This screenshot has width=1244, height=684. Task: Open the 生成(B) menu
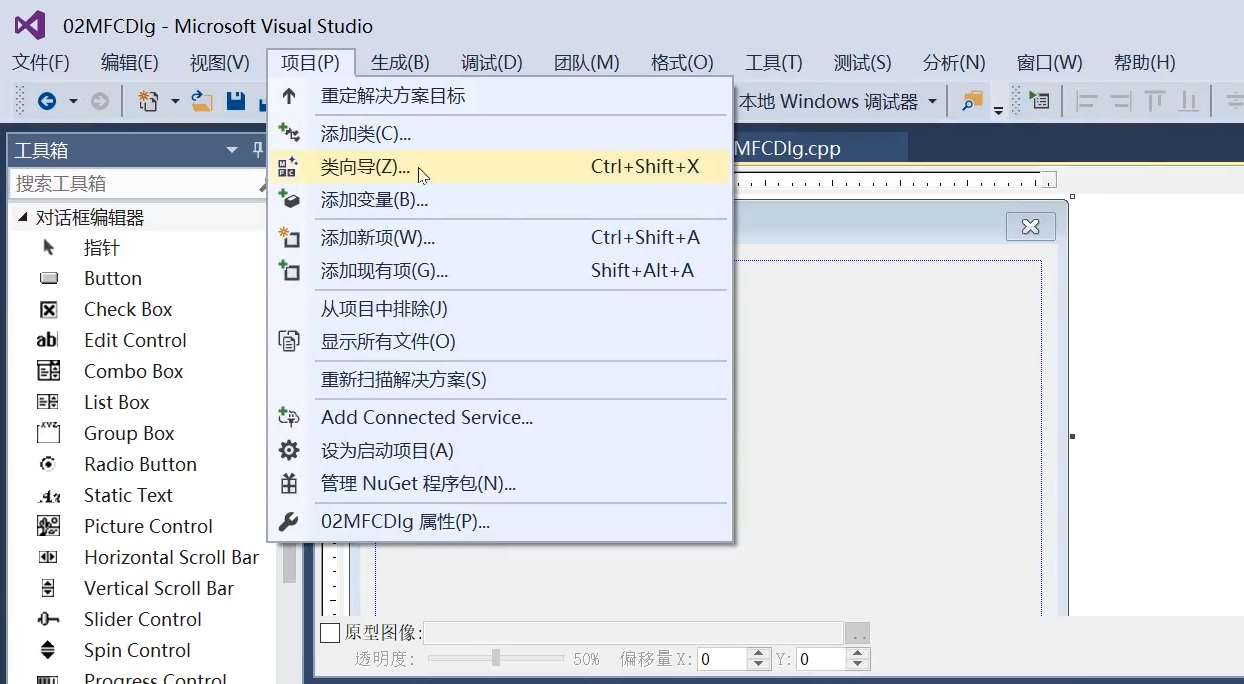[x=400, y=62]
